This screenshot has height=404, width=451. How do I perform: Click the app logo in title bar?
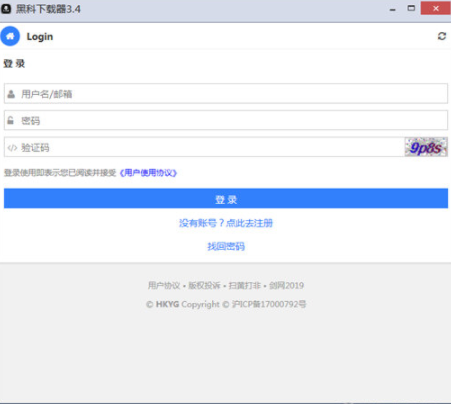point(6,9)
